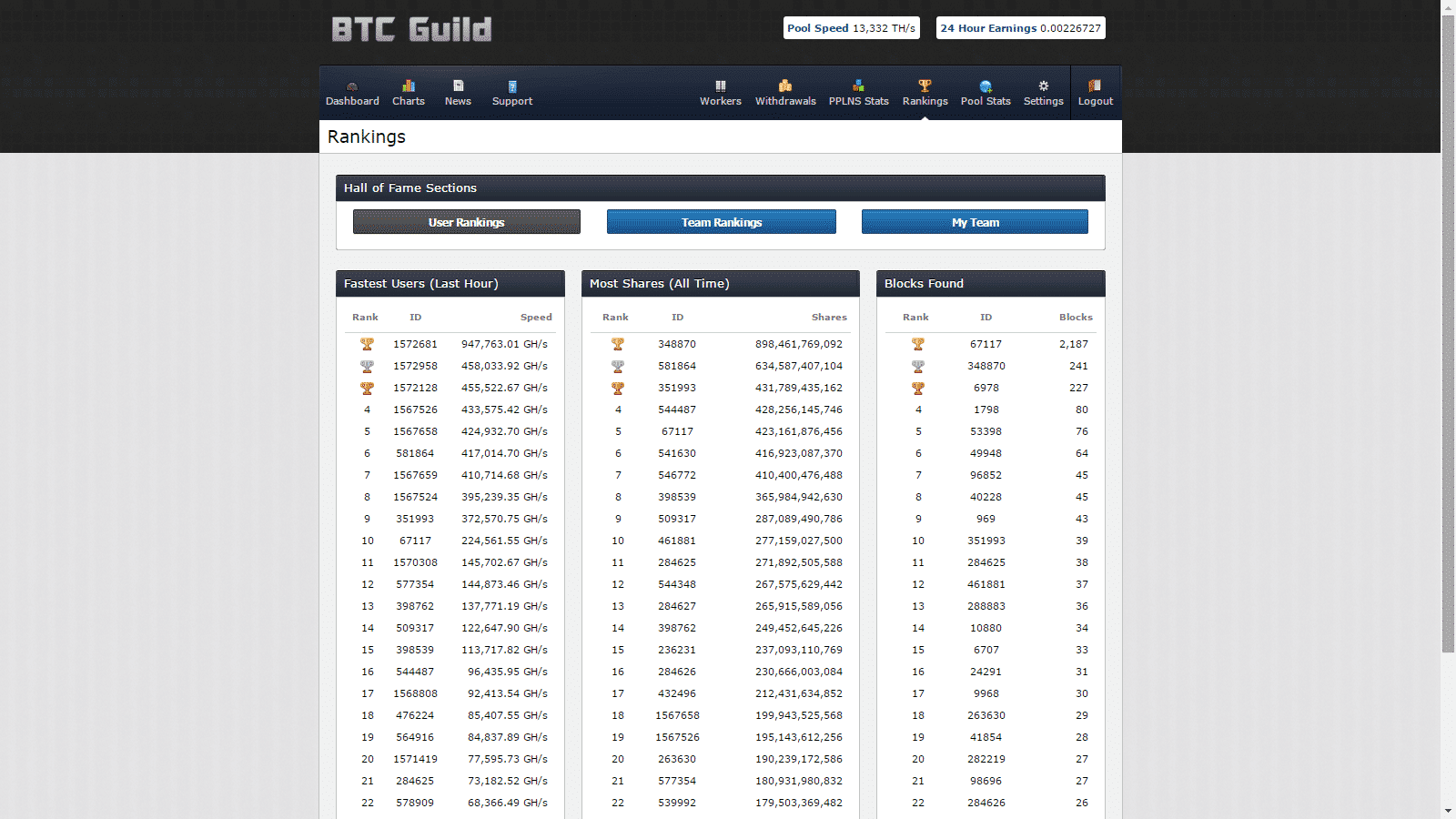Open the Workers nav icon
1456x819 pixels.
click(x=721, y=86)
